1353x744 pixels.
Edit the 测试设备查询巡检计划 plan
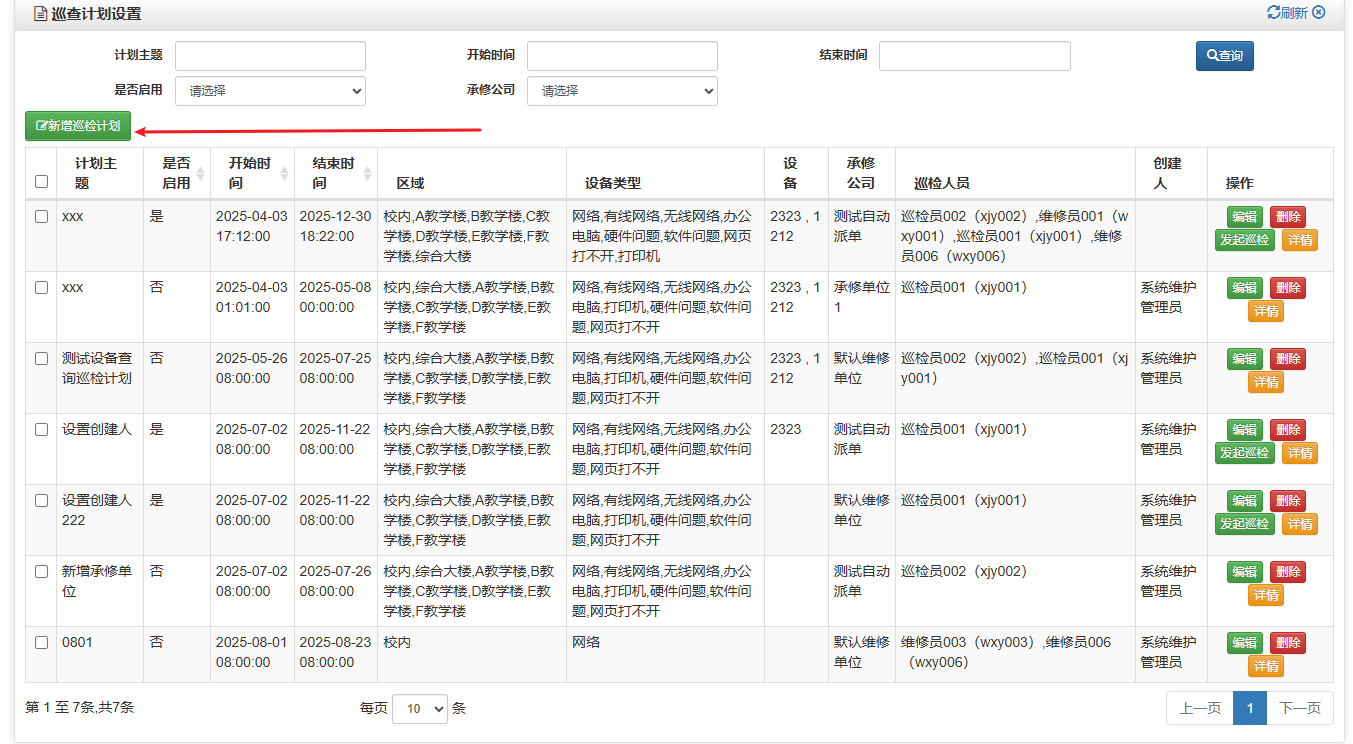click(x=1245, y=359)
